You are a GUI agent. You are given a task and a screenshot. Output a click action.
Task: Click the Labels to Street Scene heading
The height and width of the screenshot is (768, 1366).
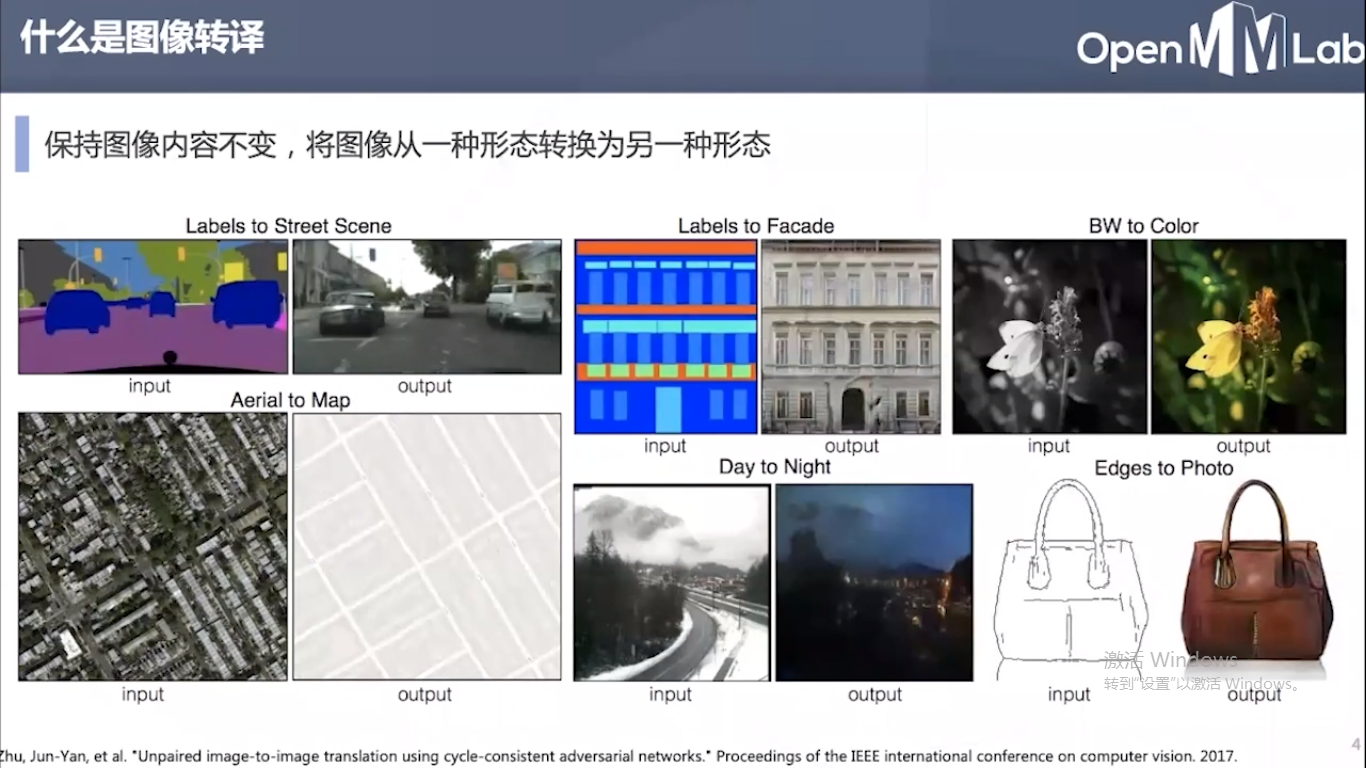pos(288,226)
